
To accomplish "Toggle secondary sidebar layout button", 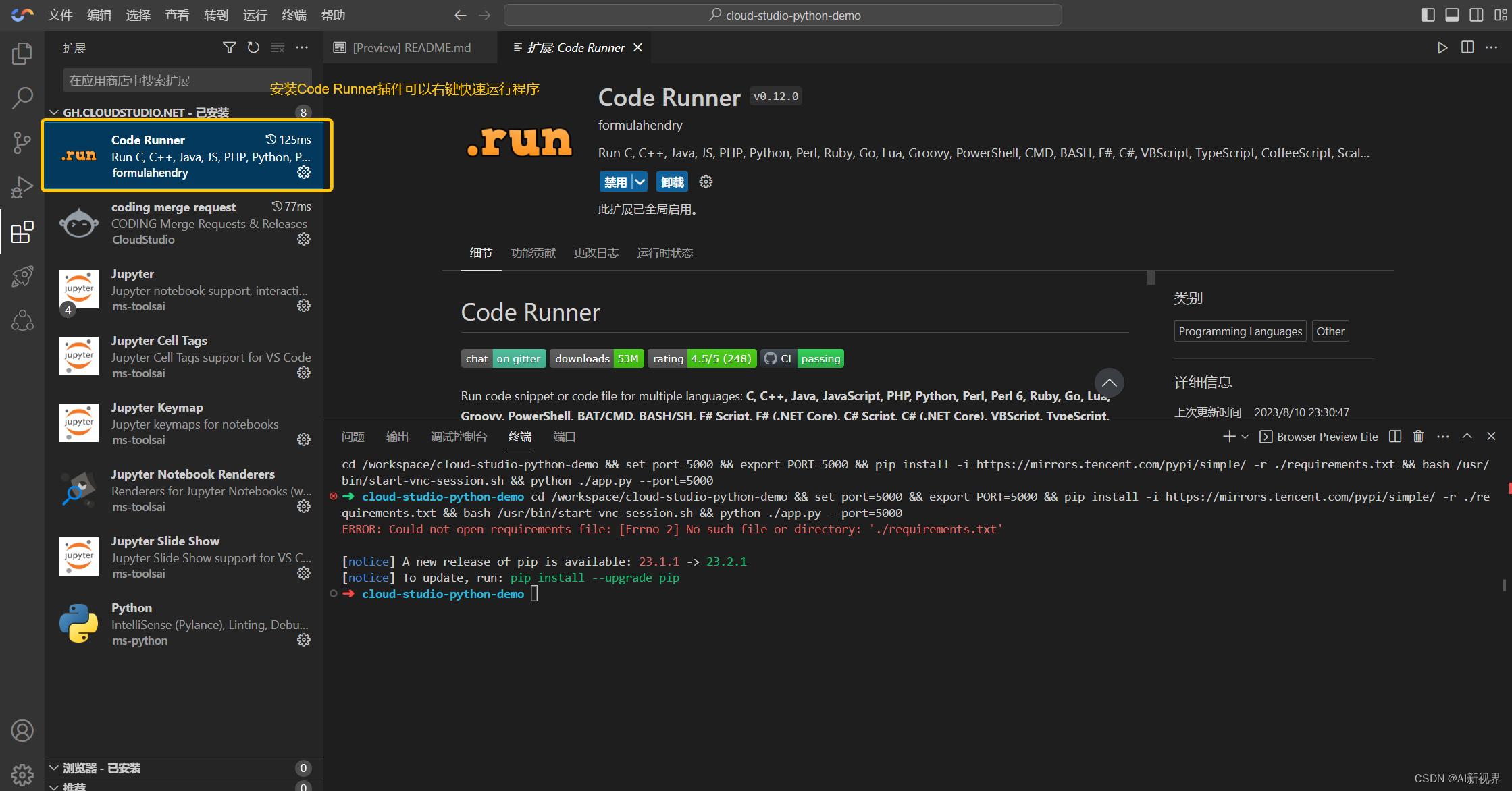I will (x=1476, y=15).
